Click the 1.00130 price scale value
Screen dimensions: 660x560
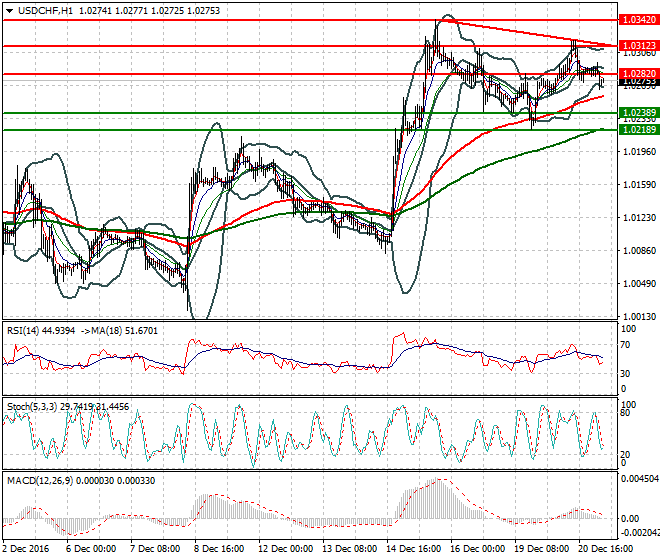point(639,317)
